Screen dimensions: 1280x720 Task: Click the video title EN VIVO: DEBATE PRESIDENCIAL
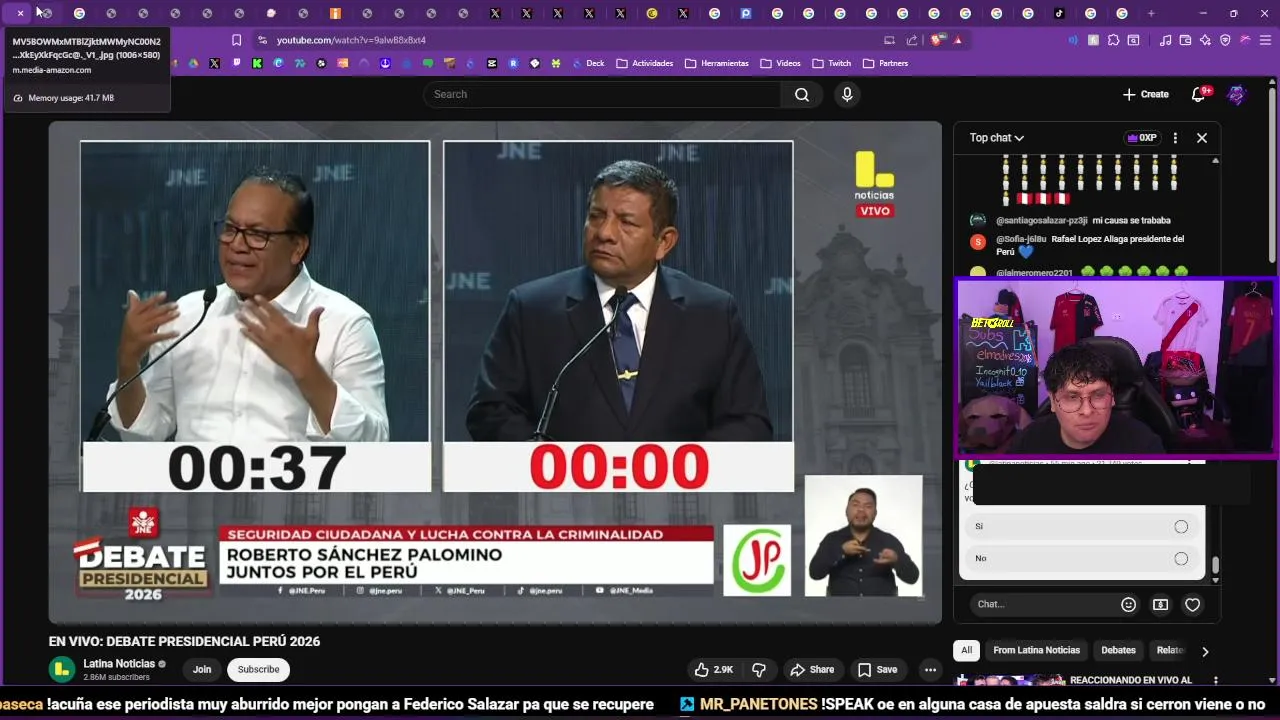[184, 642]
